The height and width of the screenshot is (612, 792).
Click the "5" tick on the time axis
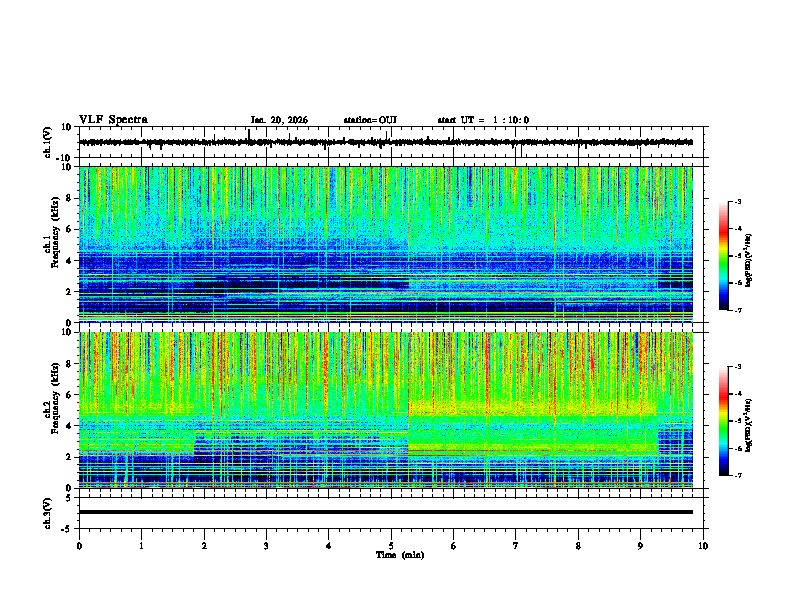tap(391, 546)
